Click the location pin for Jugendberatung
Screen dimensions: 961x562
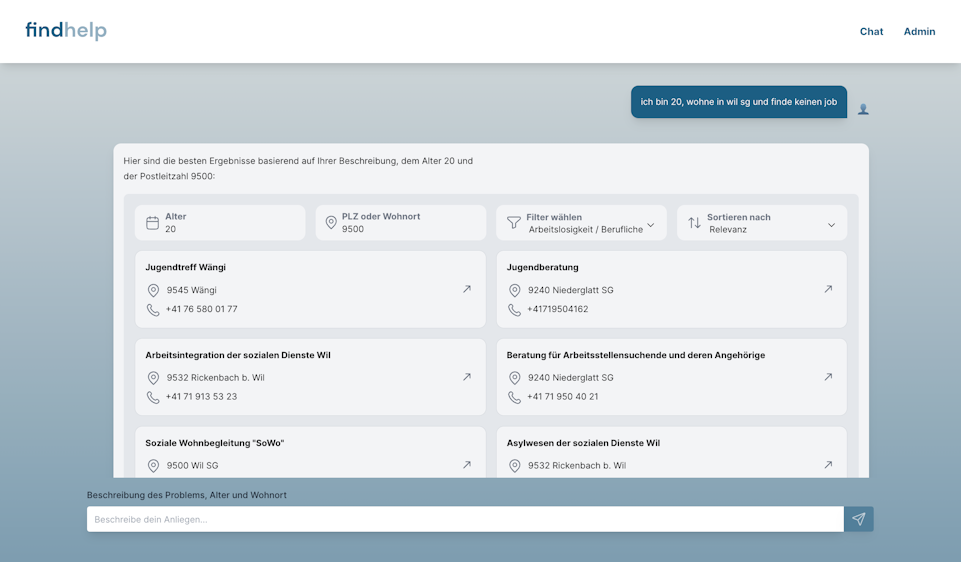click(515, 290)
